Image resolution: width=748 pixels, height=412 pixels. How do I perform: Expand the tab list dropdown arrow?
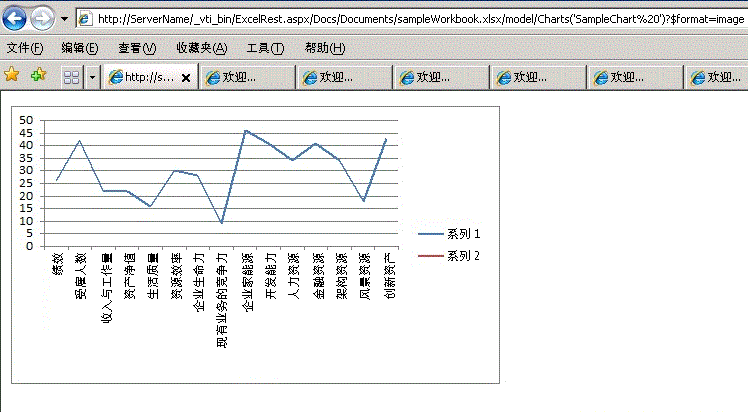(92, 77)
